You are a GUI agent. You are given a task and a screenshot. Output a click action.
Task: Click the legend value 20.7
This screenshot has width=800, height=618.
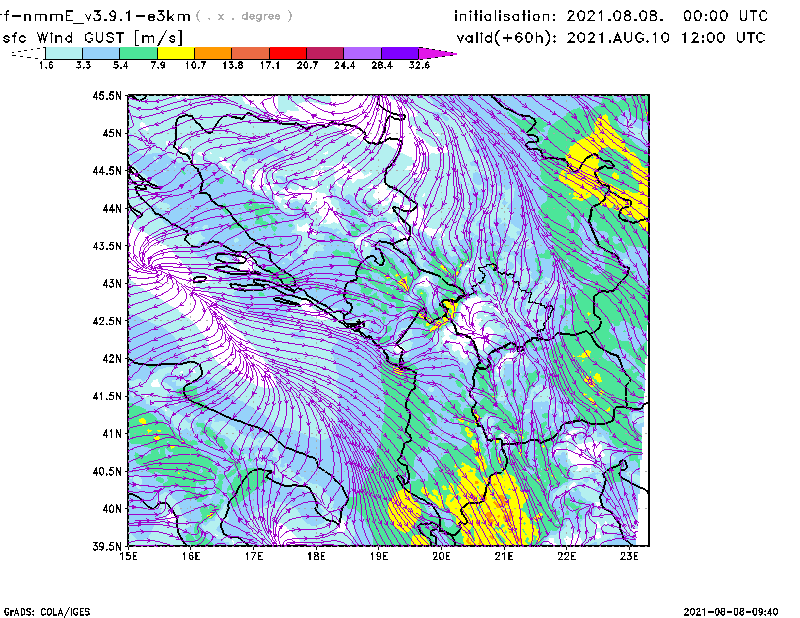pyautogui.click(x=307, y=65)
